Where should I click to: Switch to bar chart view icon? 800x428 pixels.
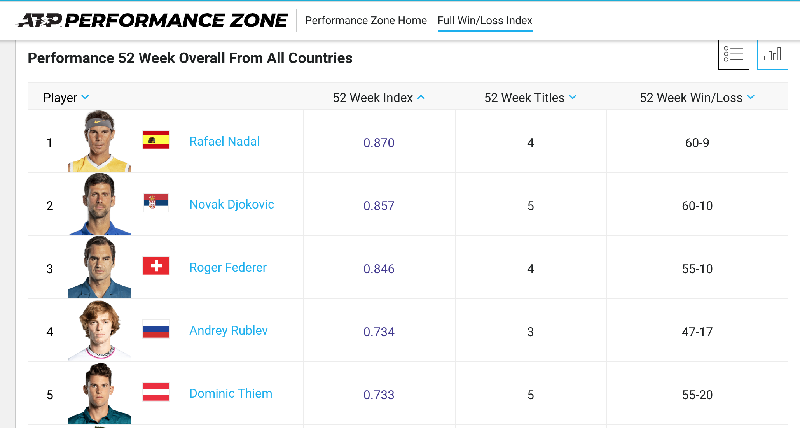775,55
